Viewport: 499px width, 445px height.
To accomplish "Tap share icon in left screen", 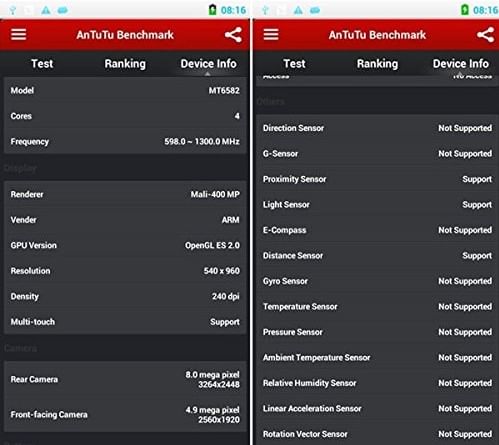I will [x=233, y=35].
